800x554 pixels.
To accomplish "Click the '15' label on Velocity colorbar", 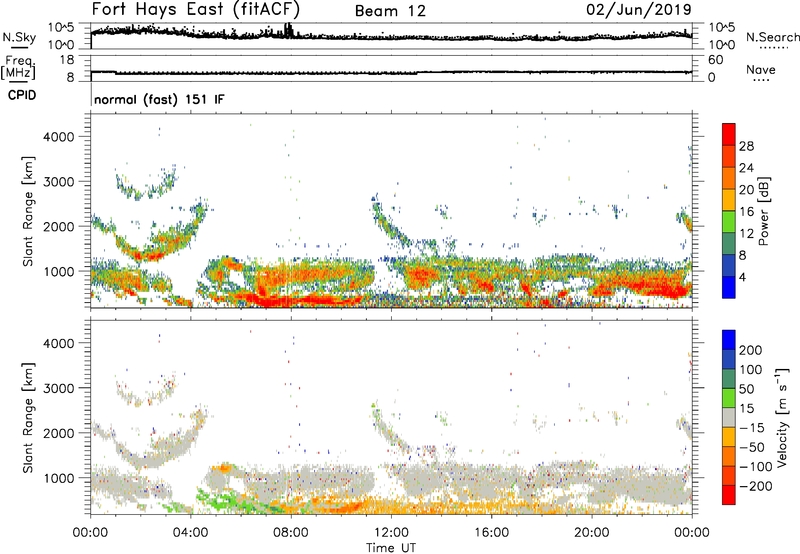I will click(746, 408).
